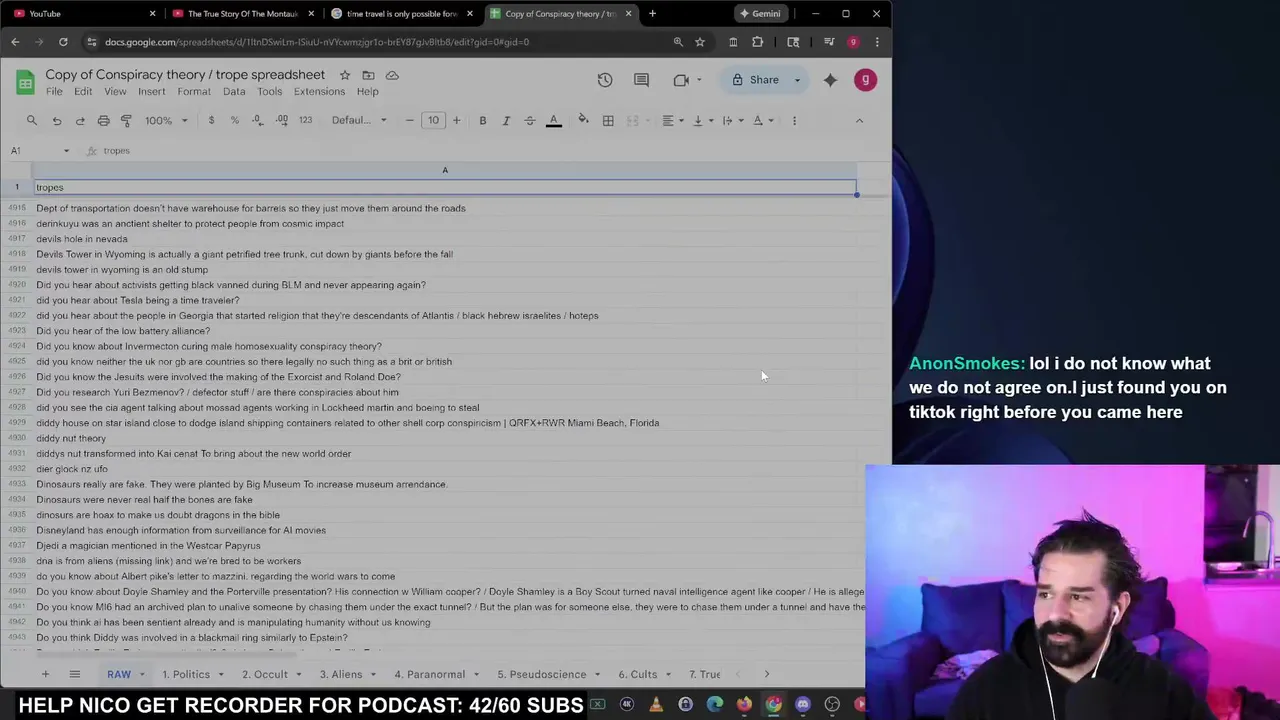Activate the paint format tool
Viewport: 1280px width, 720px height.
pos(126,120)
